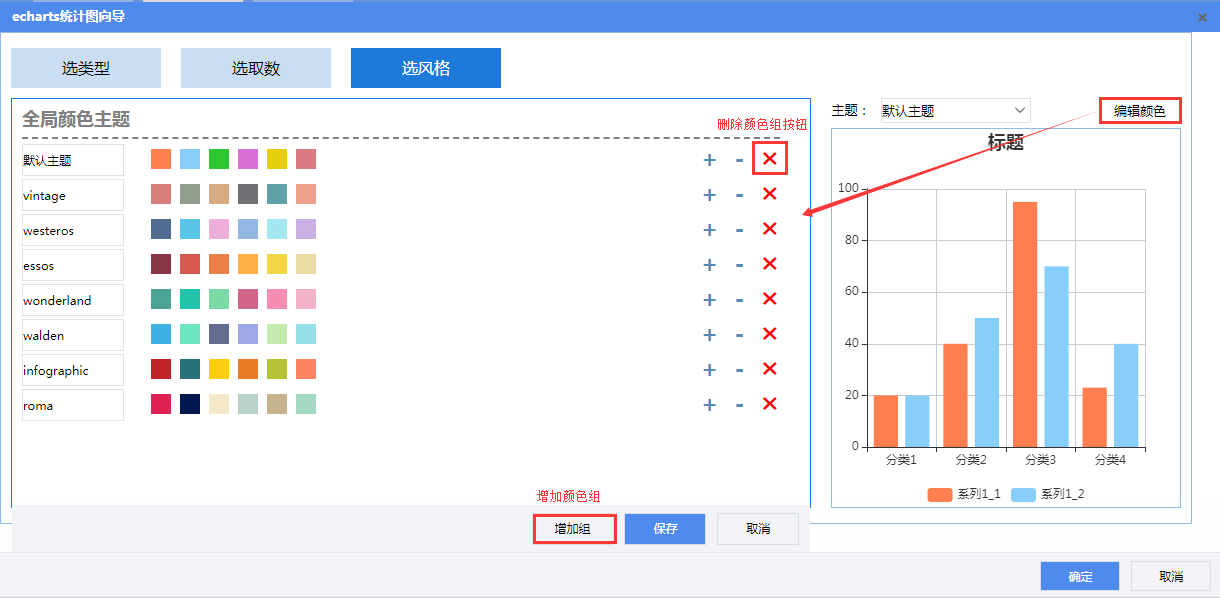Viewport: 1220px width, 598px height.
Task: Add a color to wonderland theme
Action: 709,300
